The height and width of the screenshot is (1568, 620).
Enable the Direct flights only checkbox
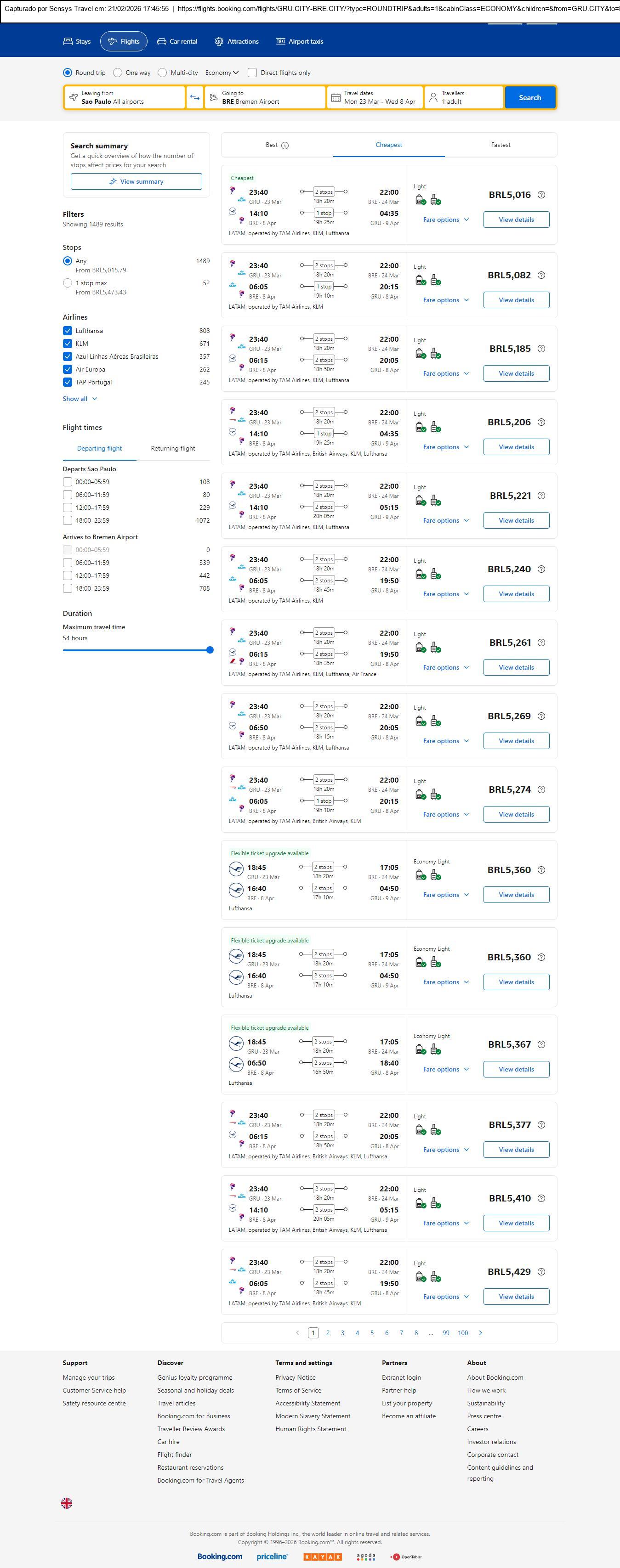tap(253, 73)
